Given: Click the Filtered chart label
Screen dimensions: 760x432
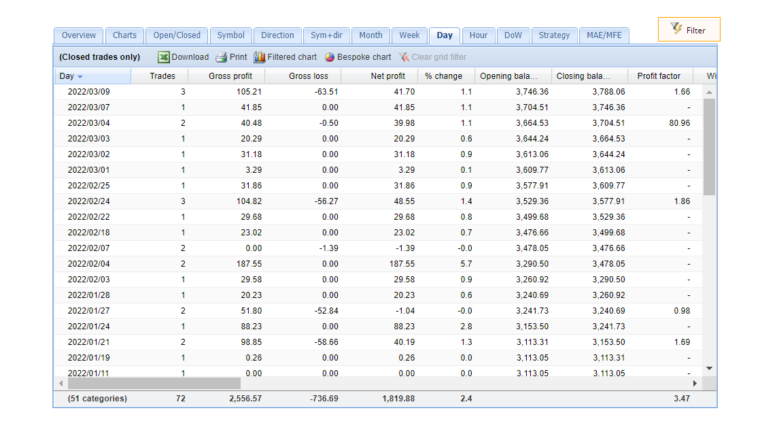Looking at the screenshot, I should pyautogui.click(x=292, y=57).
